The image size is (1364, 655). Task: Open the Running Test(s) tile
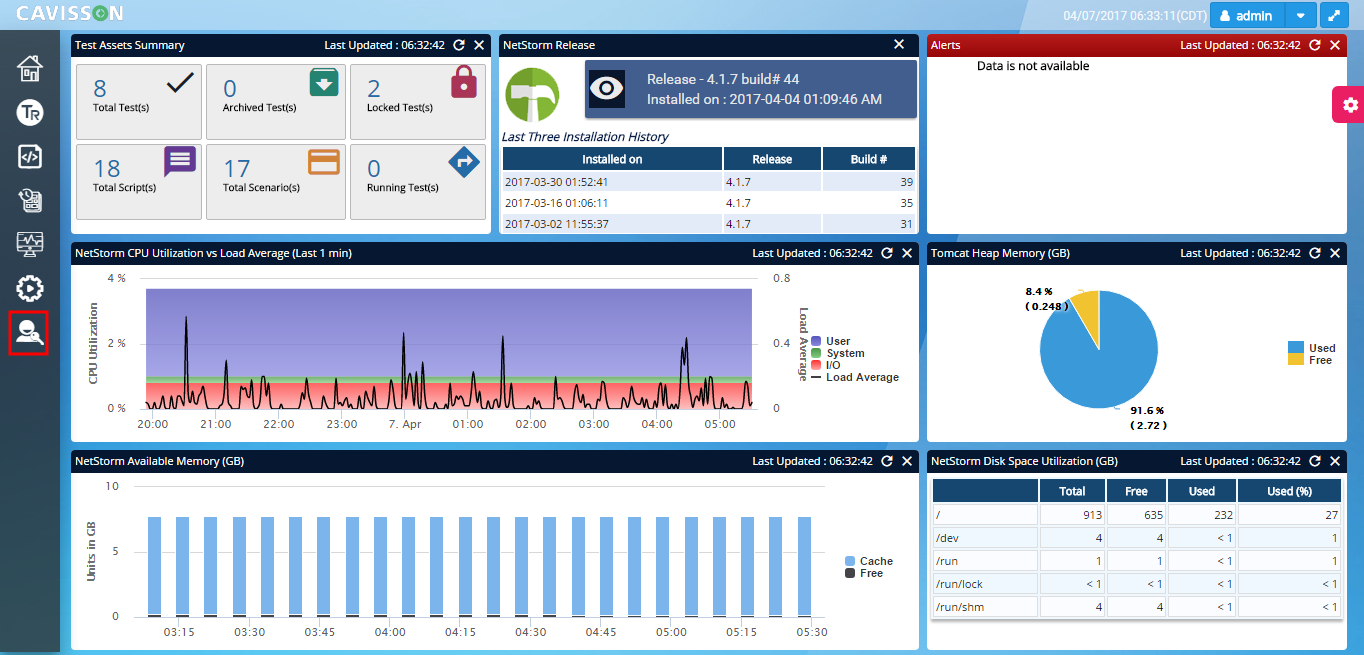tap(418, 182)
